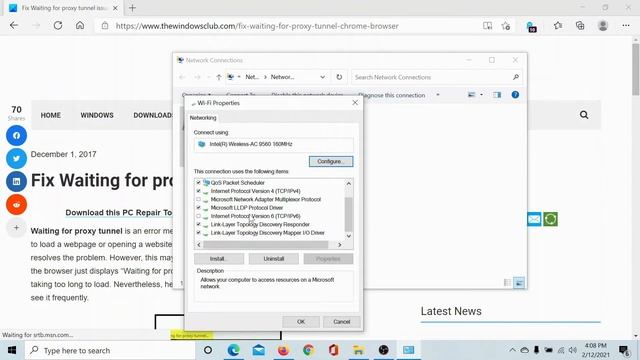Open Chrome from taskbar

click(308, 350)
